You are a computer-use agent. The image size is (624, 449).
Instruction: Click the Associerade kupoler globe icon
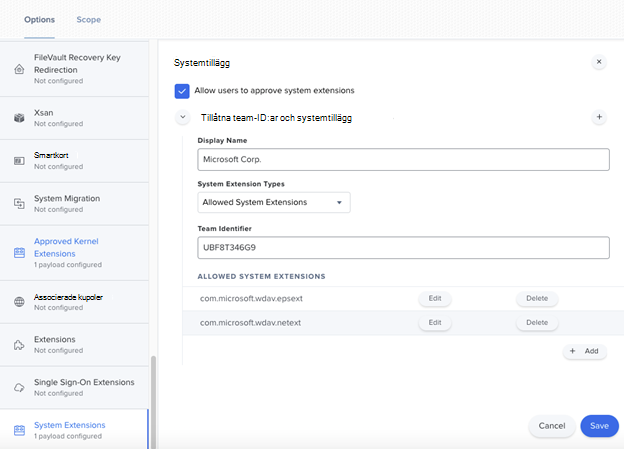19,302
